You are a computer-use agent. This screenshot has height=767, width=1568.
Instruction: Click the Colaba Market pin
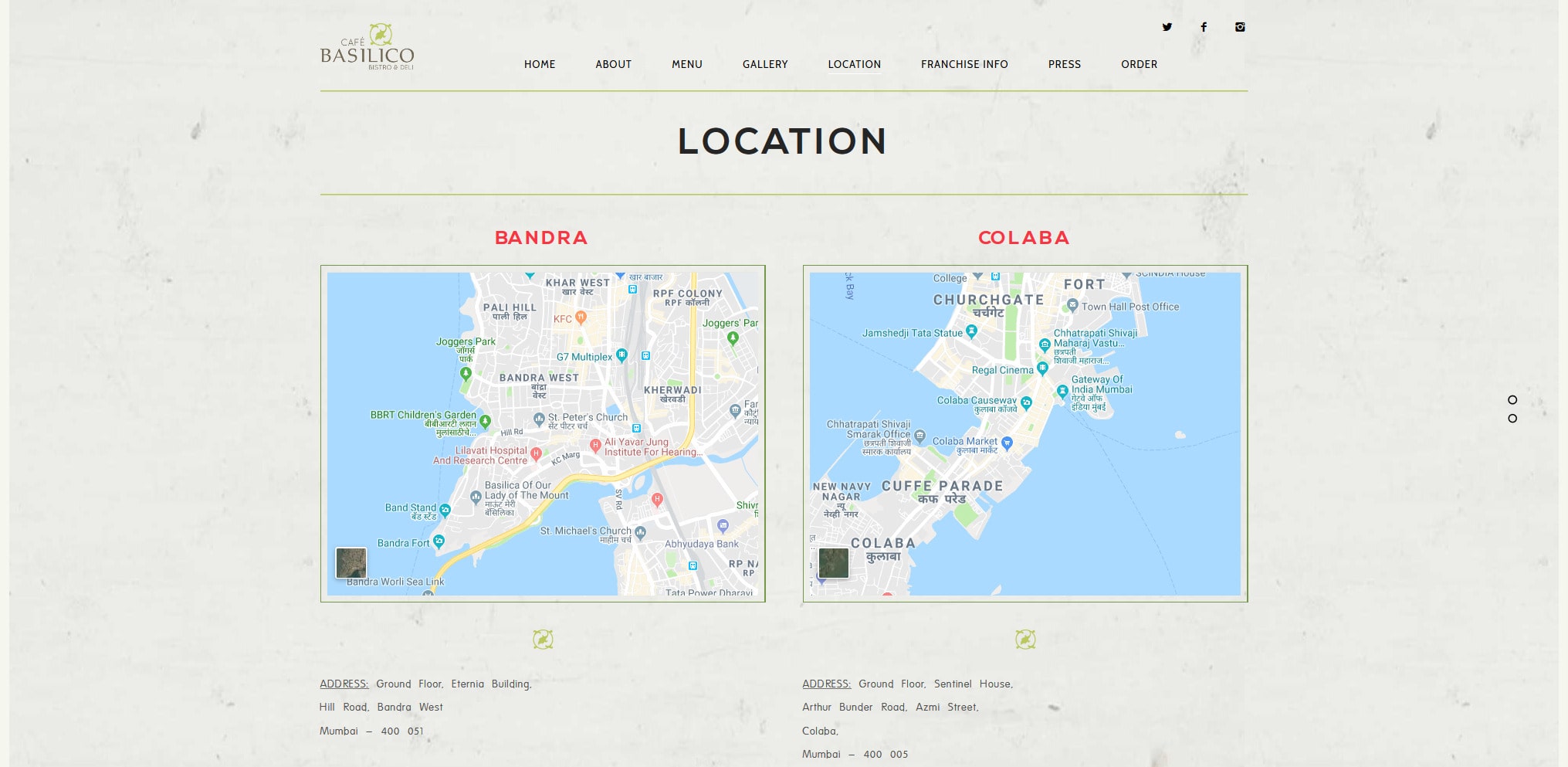pos(1007,443)
